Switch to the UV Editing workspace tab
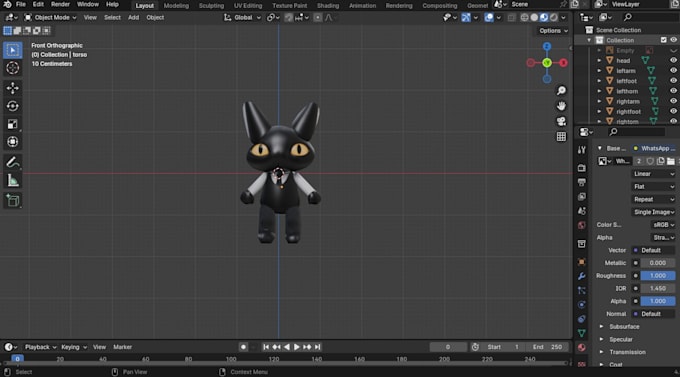The width and height of the screenshot is (680, 377). [x=248, y=6]
